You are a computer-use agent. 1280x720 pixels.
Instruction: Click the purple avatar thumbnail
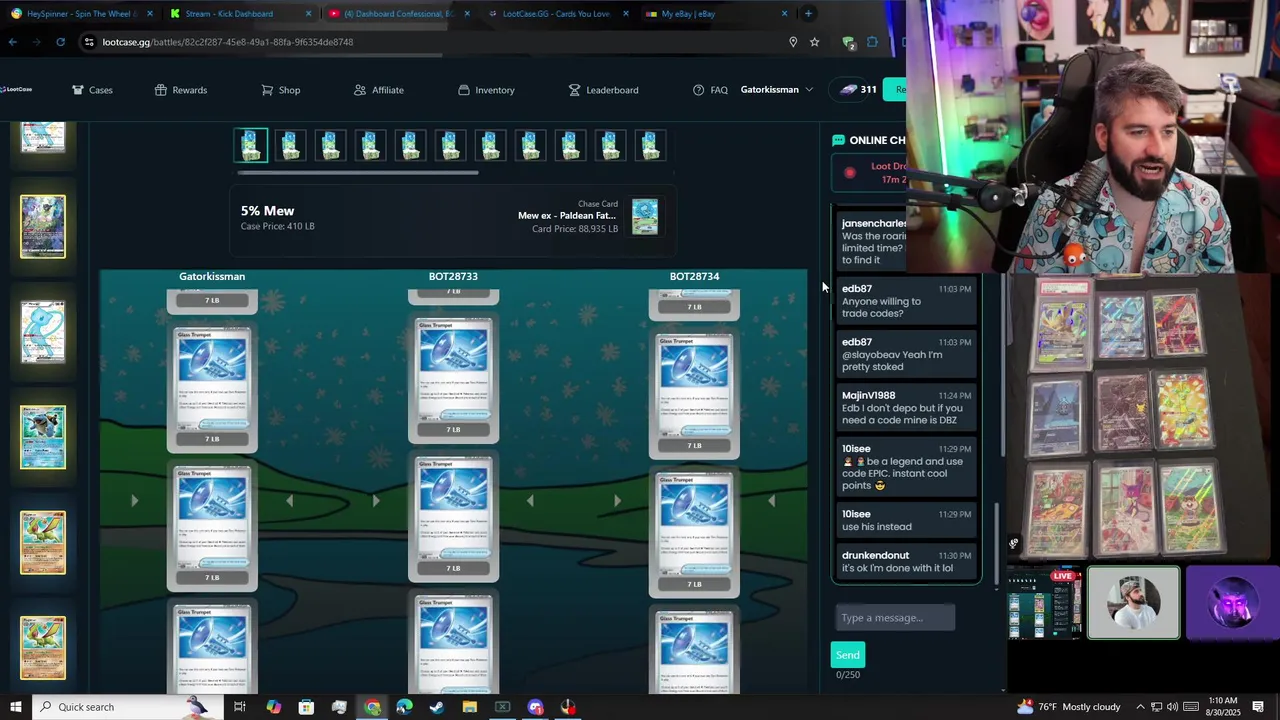1232,603
